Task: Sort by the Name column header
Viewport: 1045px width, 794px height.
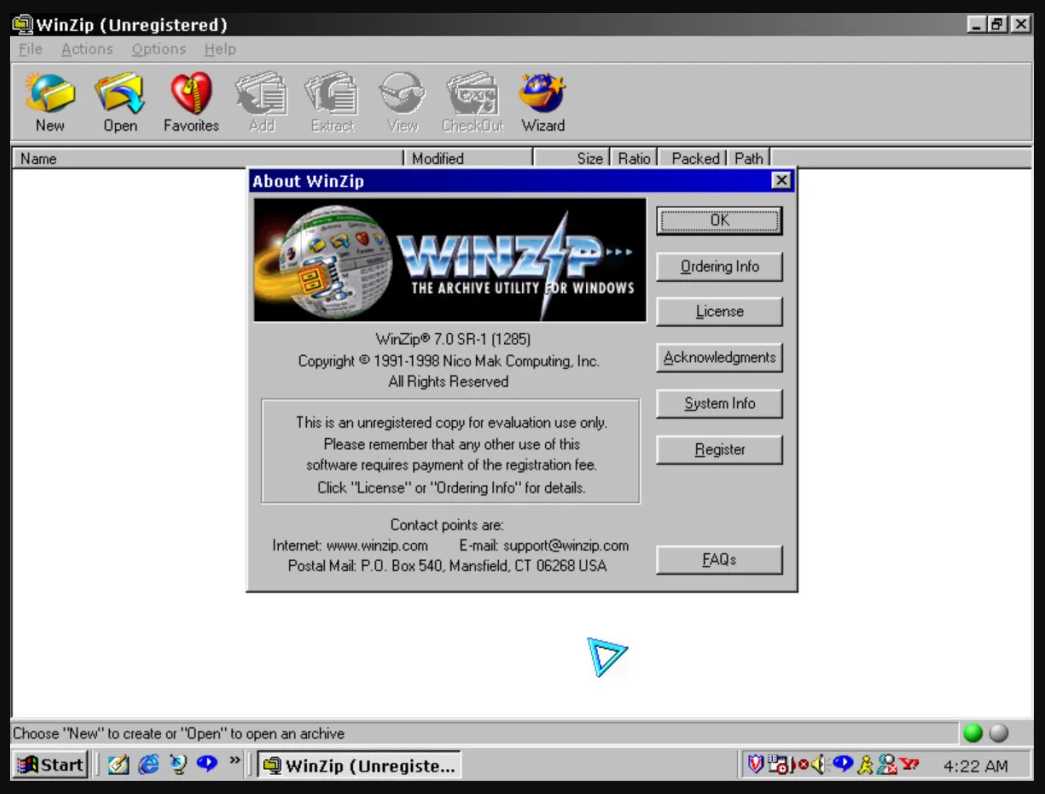Action: click(207, 158)
